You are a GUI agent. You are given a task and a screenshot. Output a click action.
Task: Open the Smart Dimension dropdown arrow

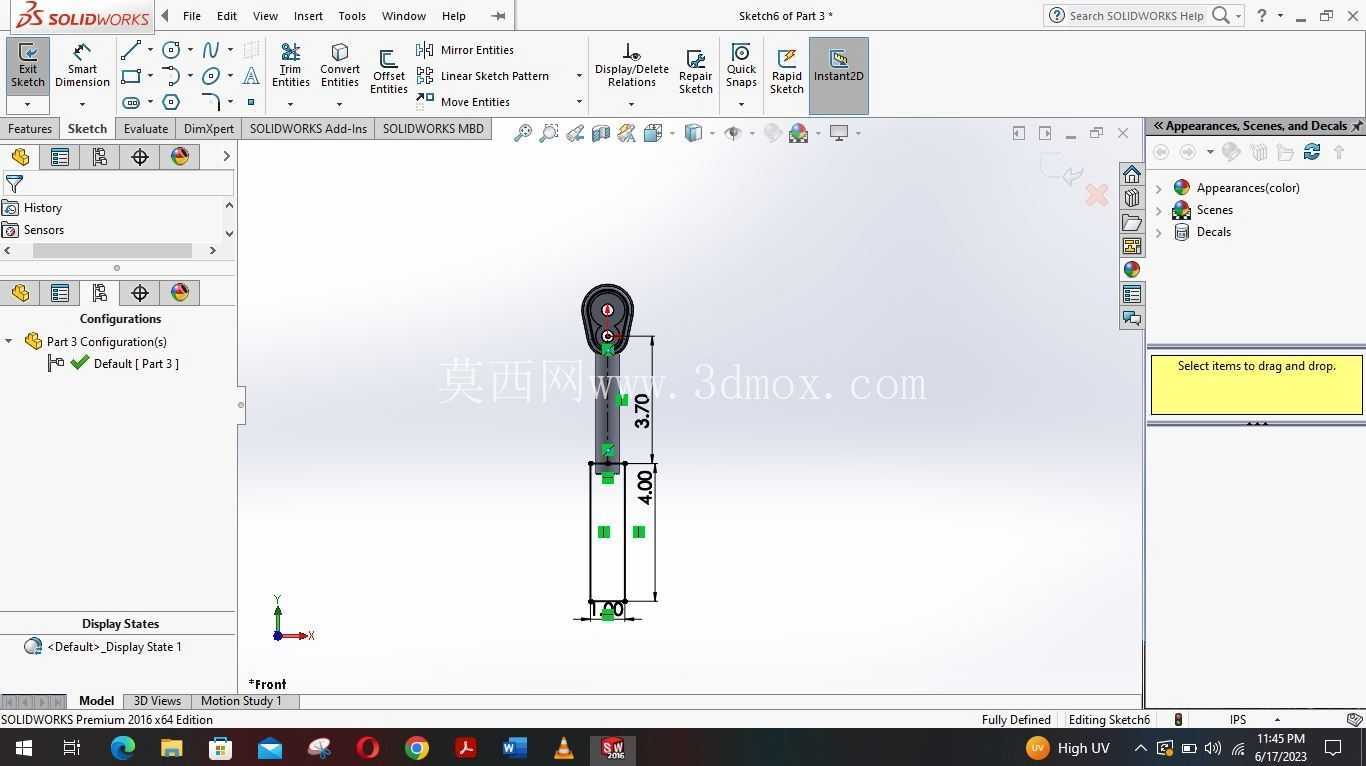tap(82, 103)
